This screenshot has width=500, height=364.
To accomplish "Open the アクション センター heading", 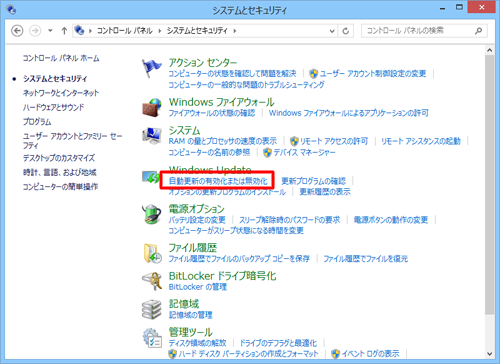I will 203,63.
